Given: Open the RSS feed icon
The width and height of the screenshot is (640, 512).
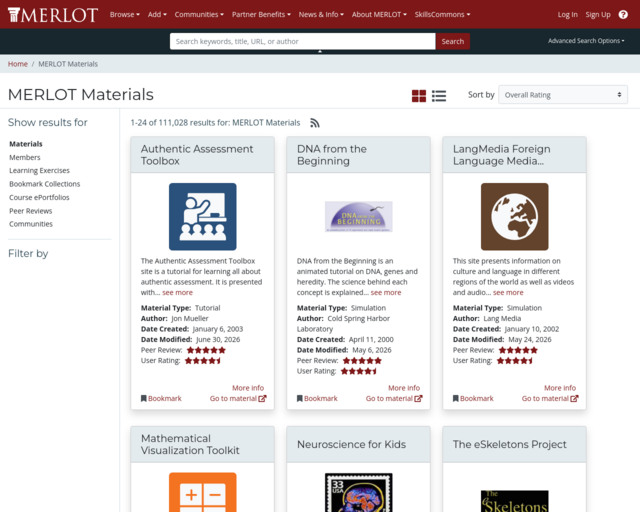Looking at the screenshot, I should point(315,123).
